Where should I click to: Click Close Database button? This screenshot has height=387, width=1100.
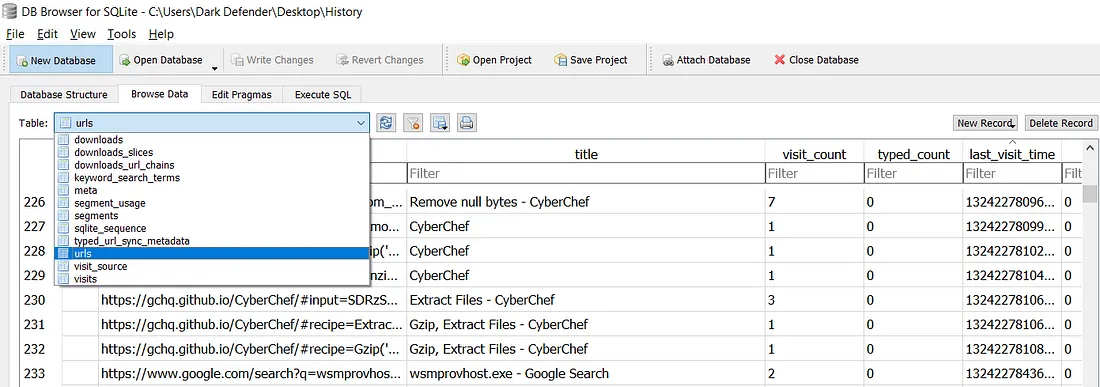pyautogui.click(x=816, y=60)
